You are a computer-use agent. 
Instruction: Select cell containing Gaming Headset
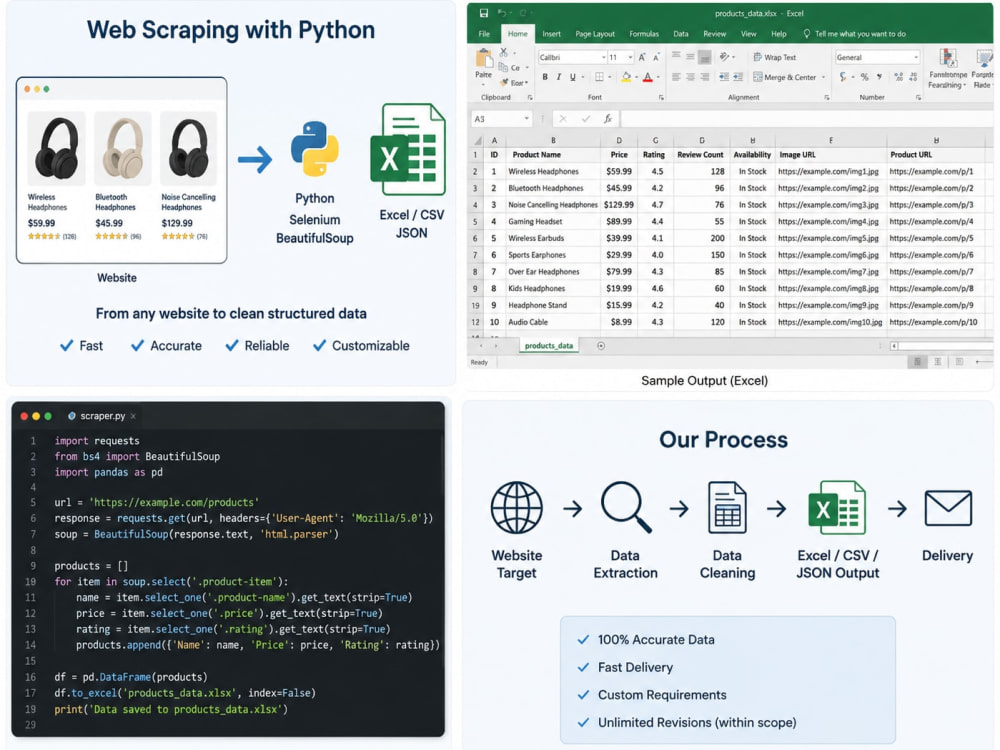(x=553, y=221)
